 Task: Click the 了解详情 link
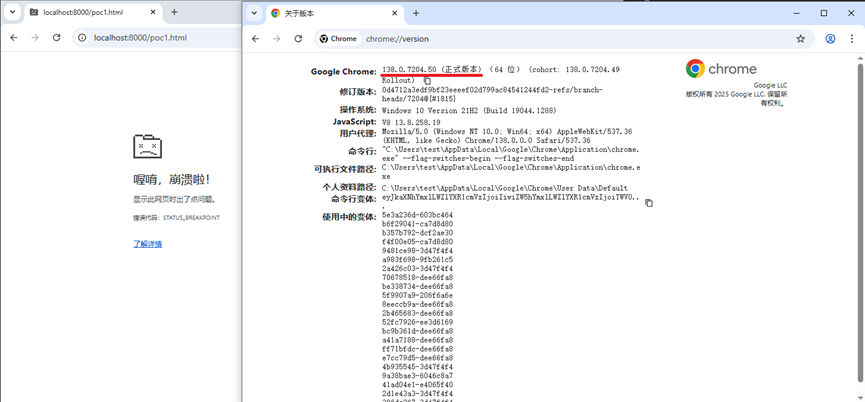coord(147,244)
